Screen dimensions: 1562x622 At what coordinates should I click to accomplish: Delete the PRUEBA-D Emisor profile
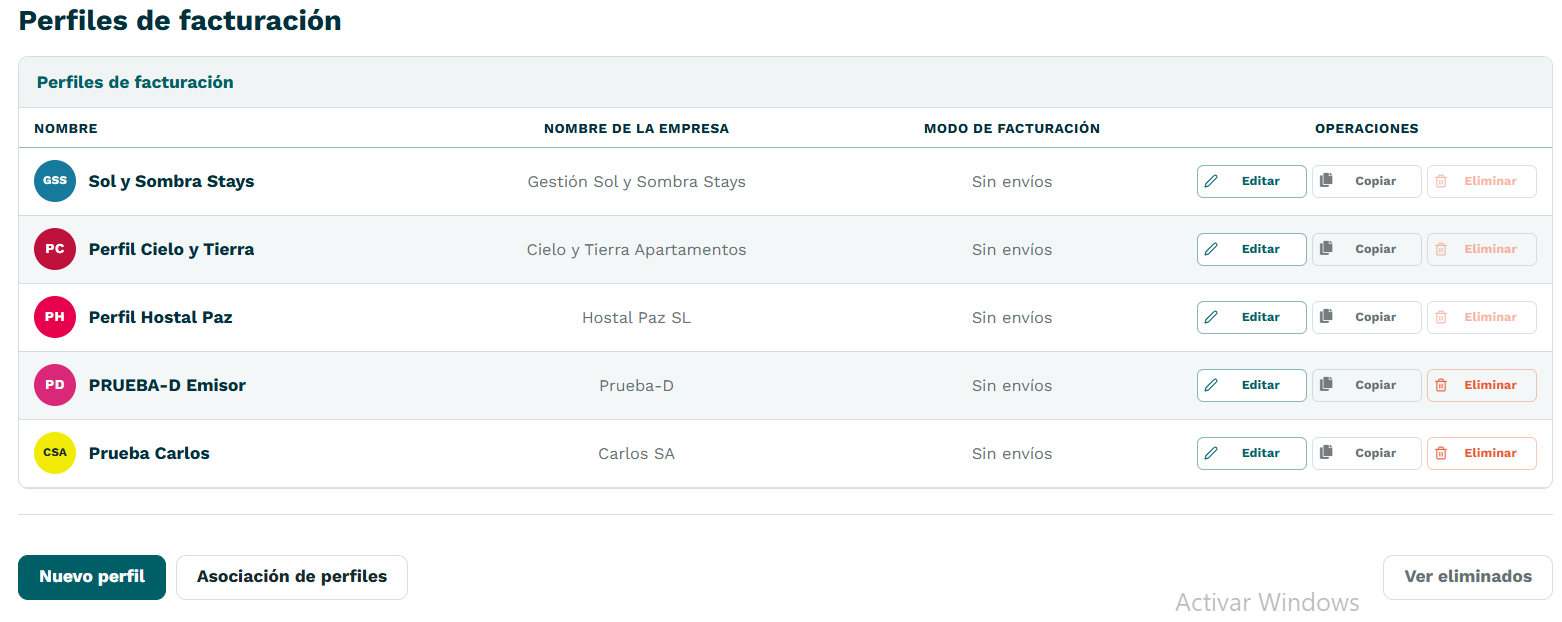(1481, 385)
